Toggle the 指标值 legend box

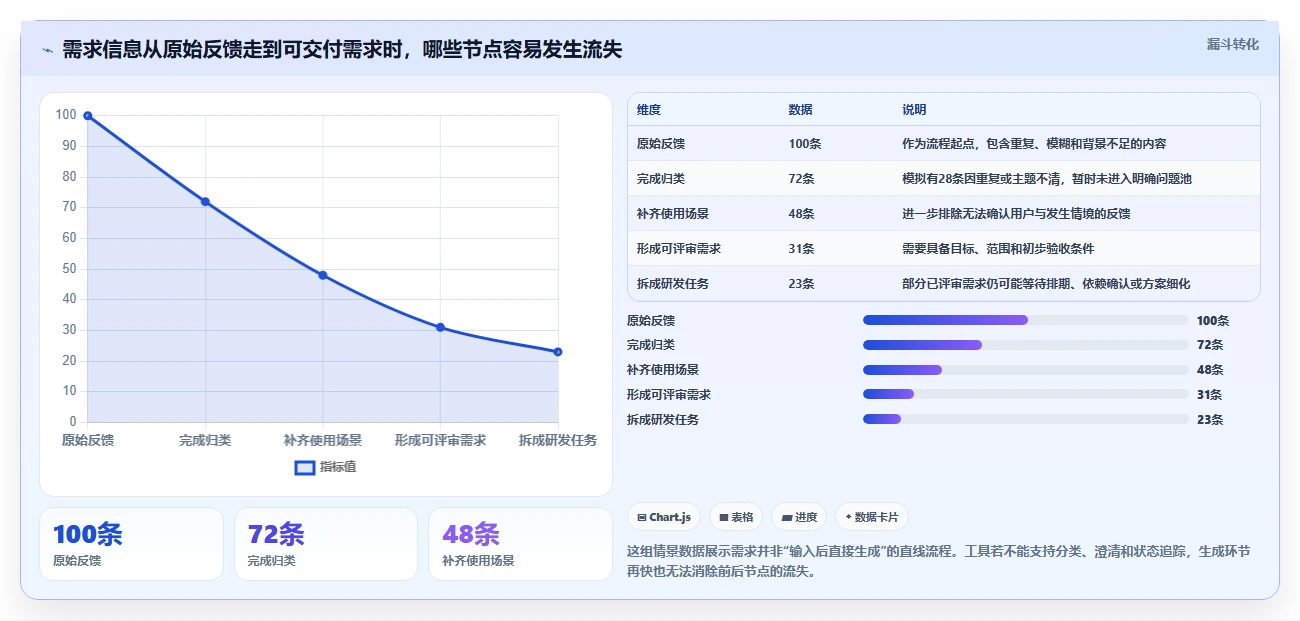(x=305, y=468)
